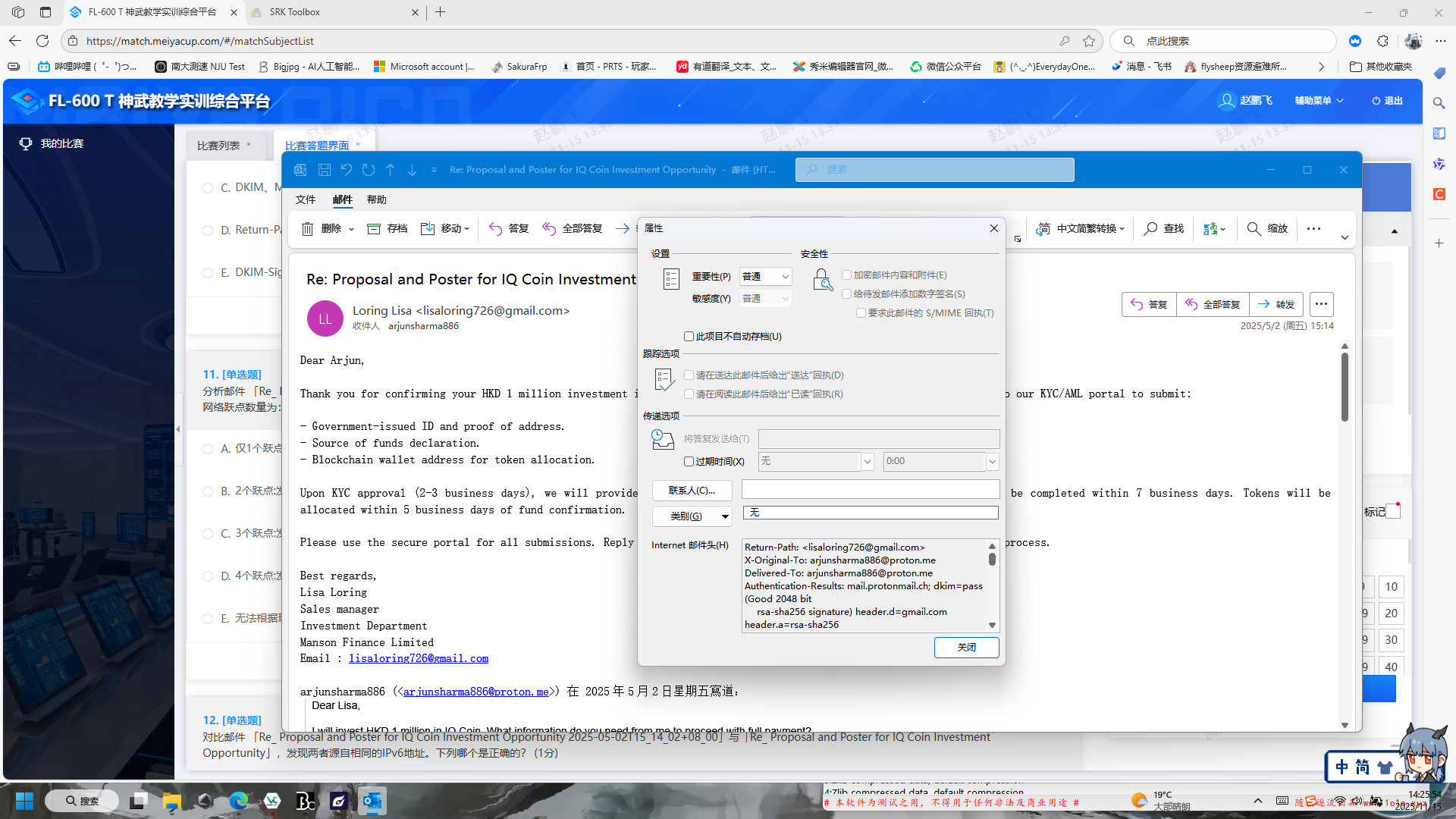
Task: Click the Move (移动) folder icon
Action: point(428,228)
